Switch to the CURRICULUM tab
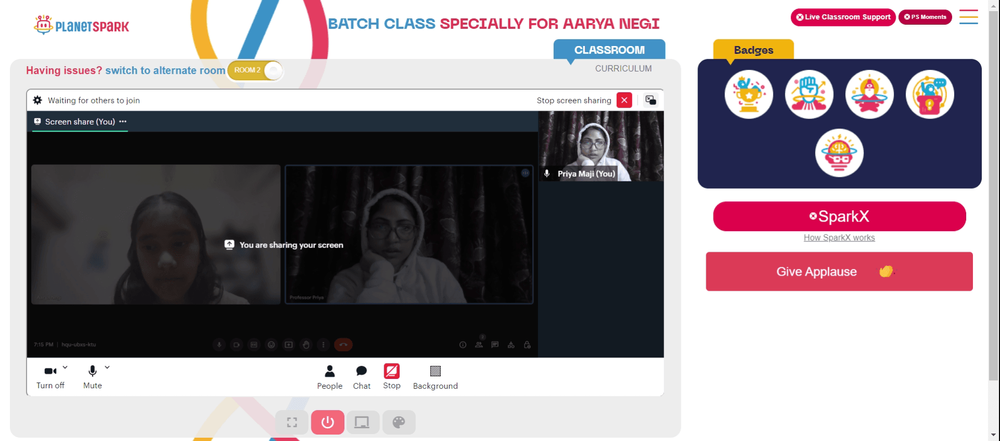Image resolution: width=1000 pixels, height=441 pixels. pos(623,68)
